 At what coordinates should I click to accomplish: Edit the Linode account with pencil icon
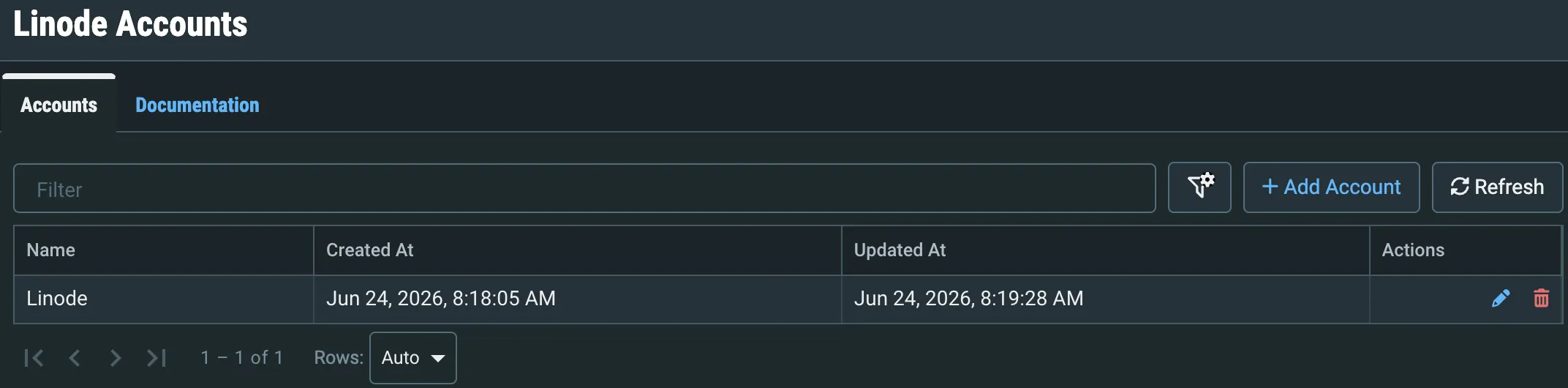pyautogui.click(x=1501, y=298)
